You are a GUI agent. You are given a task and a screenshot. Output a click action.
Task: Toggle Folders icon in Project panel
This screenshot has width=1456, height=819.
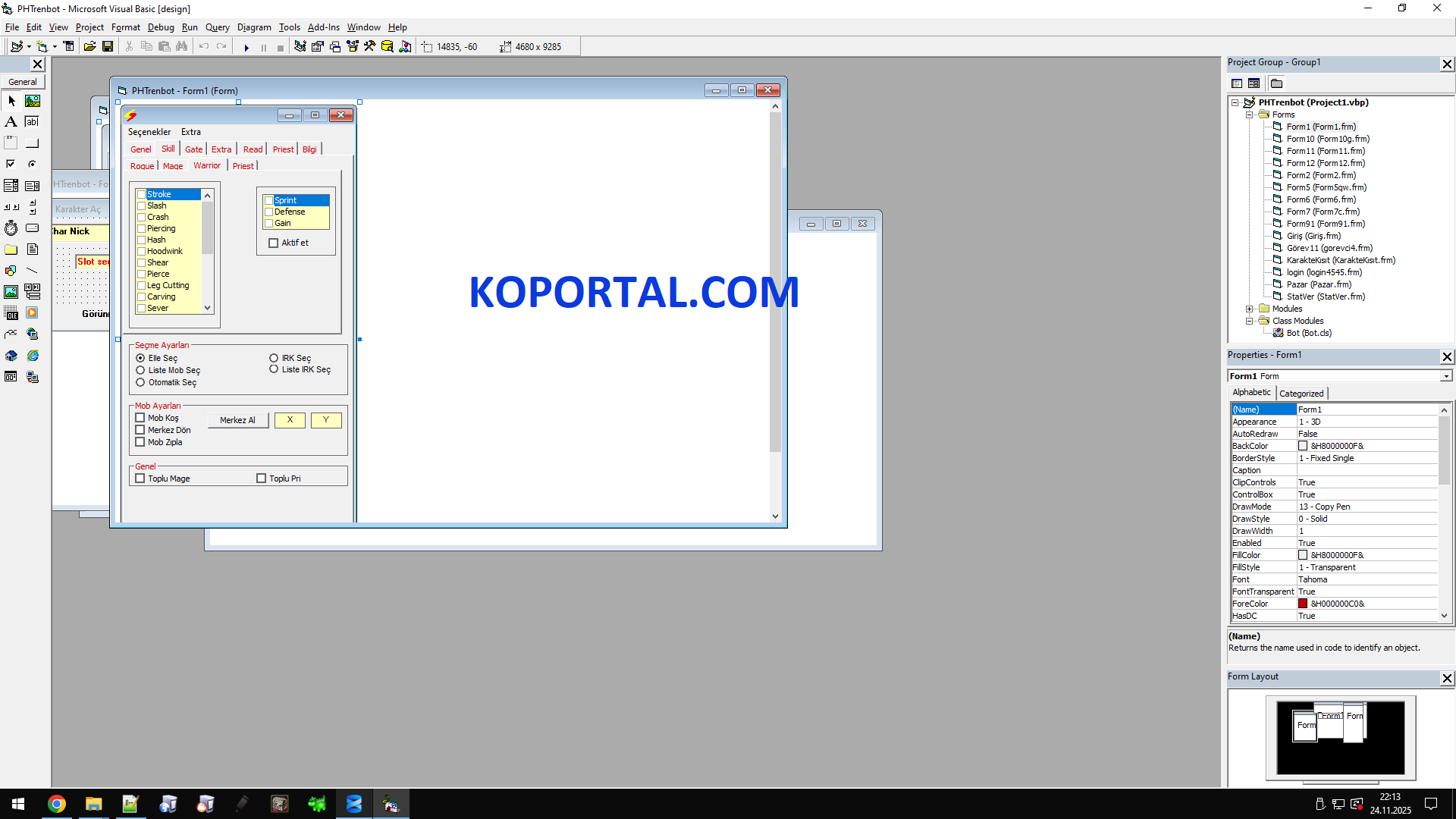[1277, 83]
